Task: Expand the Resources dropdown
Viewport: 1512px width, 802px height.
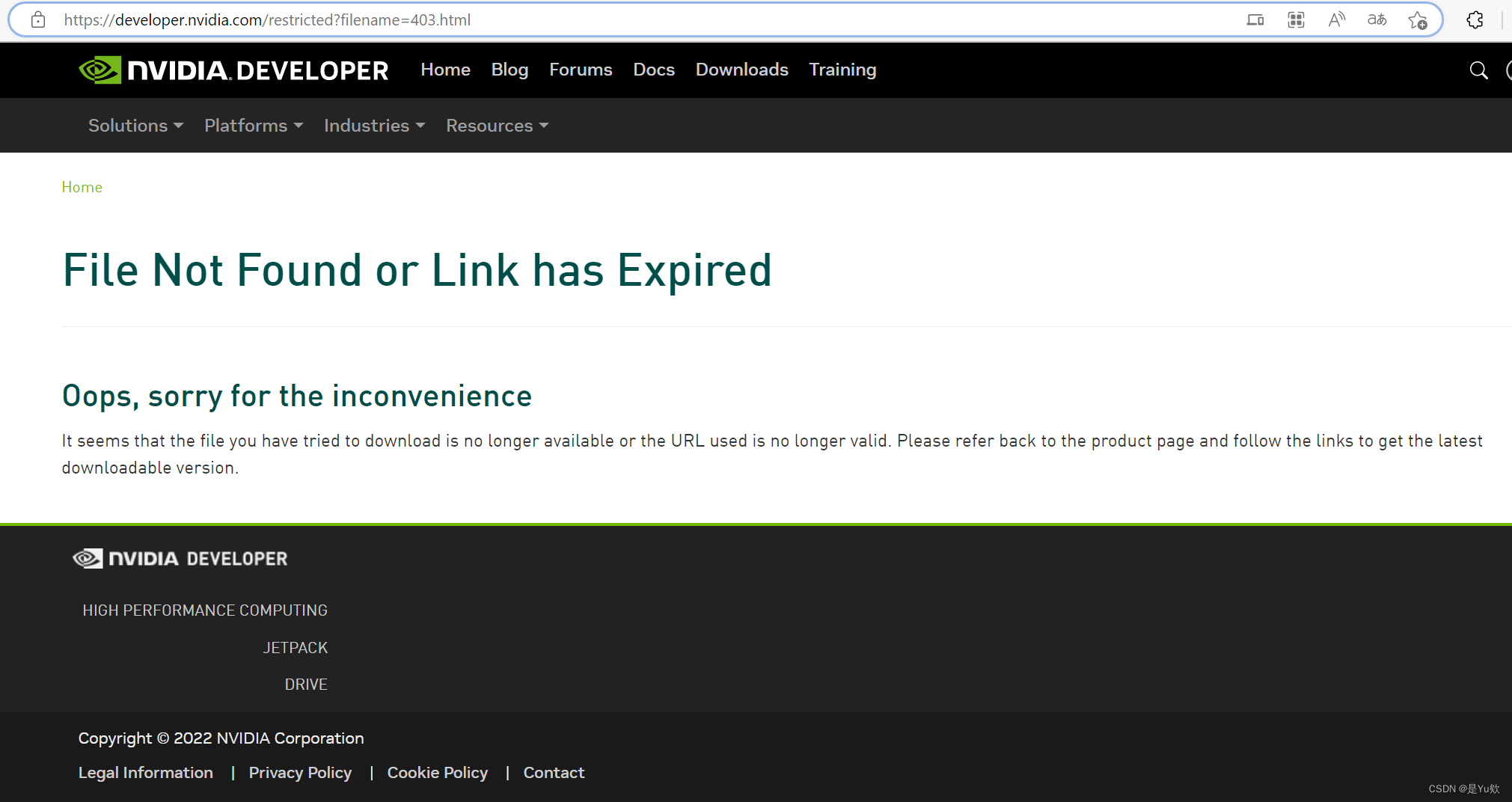Action: [x=498, y=126]
